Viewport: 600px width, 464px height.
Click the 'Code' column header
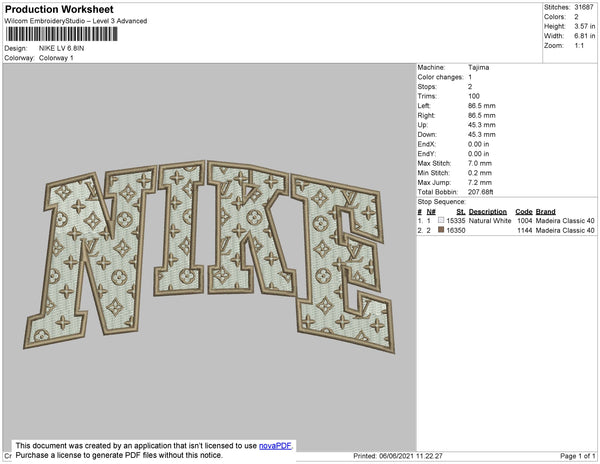(524, 212)
